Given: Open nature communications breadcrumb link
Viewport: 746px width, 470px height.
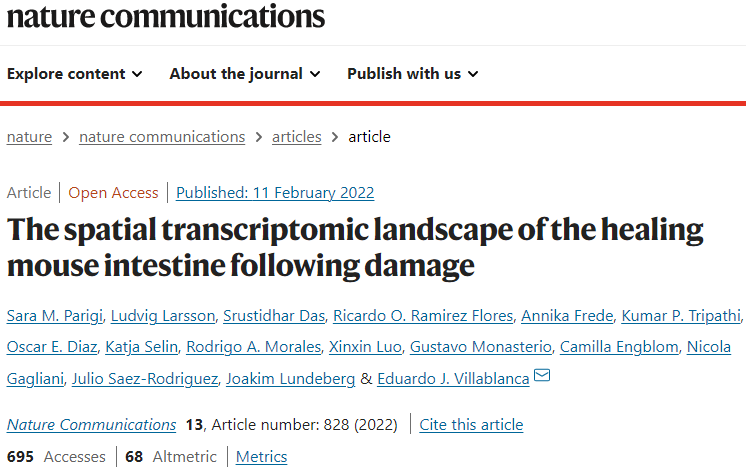Looking at the screenshot, I should pos(162,137).
